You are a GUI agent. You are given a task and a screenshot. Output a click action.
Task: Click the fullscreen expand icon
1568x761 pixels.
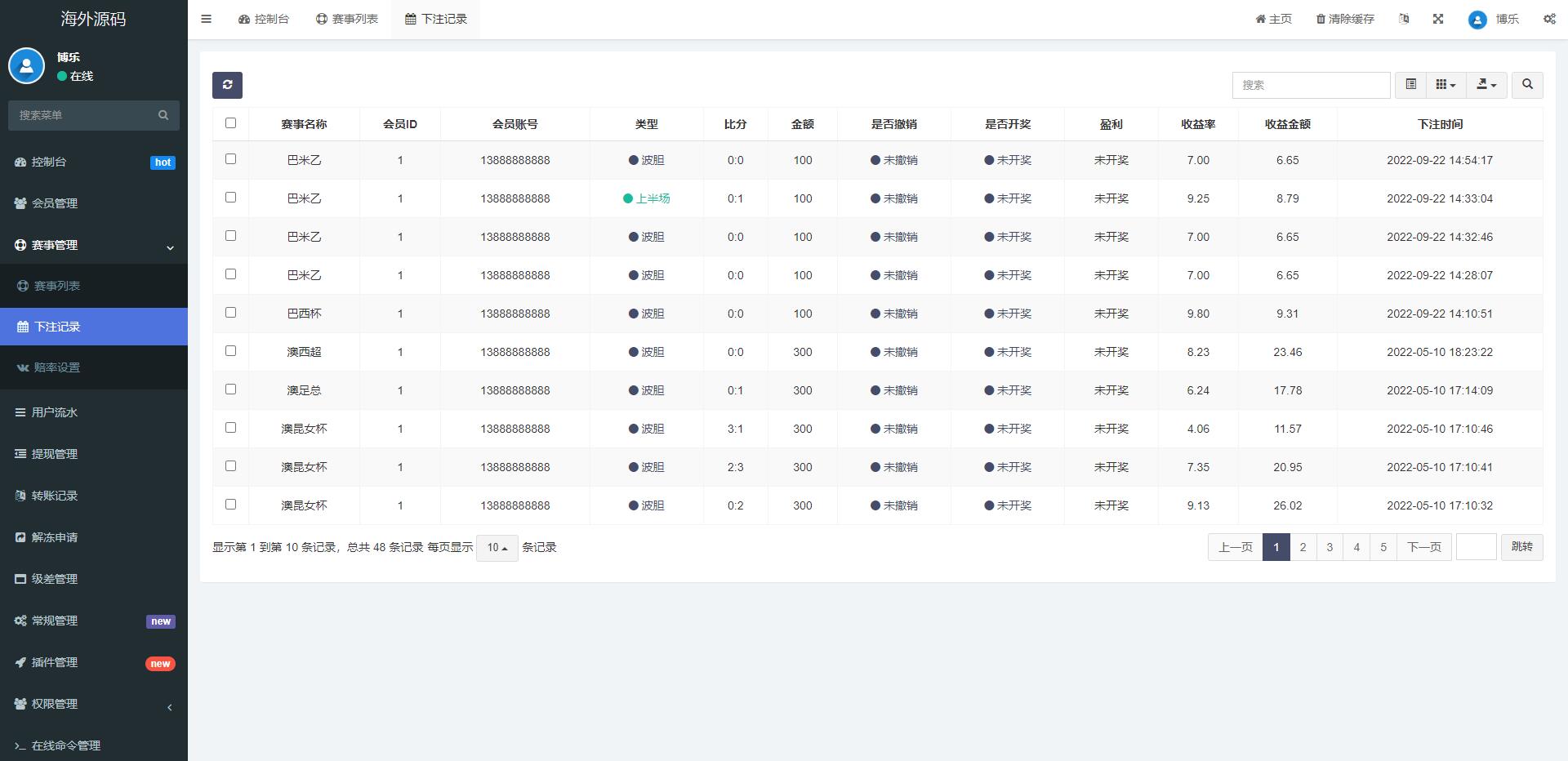[x=1438, y=19]
